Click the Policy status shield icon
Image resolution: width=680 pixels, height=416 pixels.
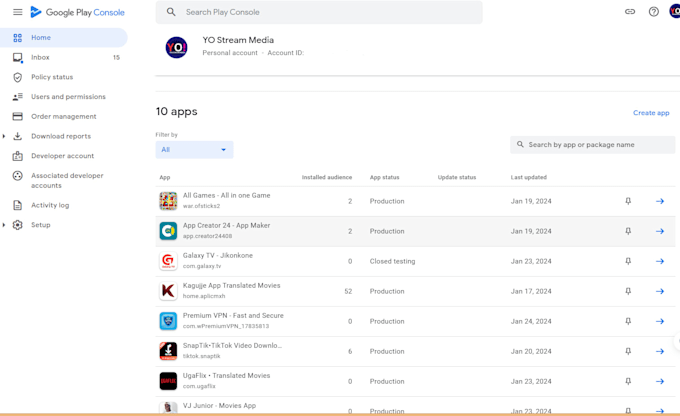click(17, 77)
